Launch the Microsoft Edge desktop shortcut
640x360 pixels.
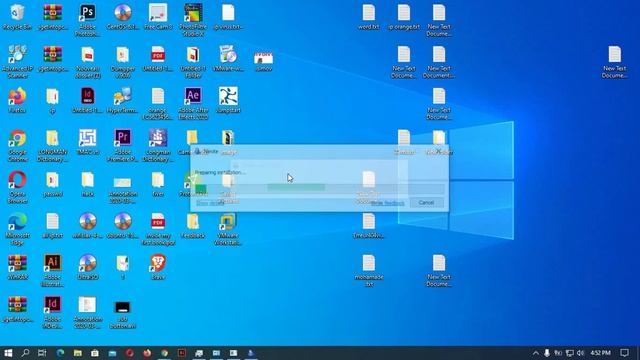click(x=17, y=229)
